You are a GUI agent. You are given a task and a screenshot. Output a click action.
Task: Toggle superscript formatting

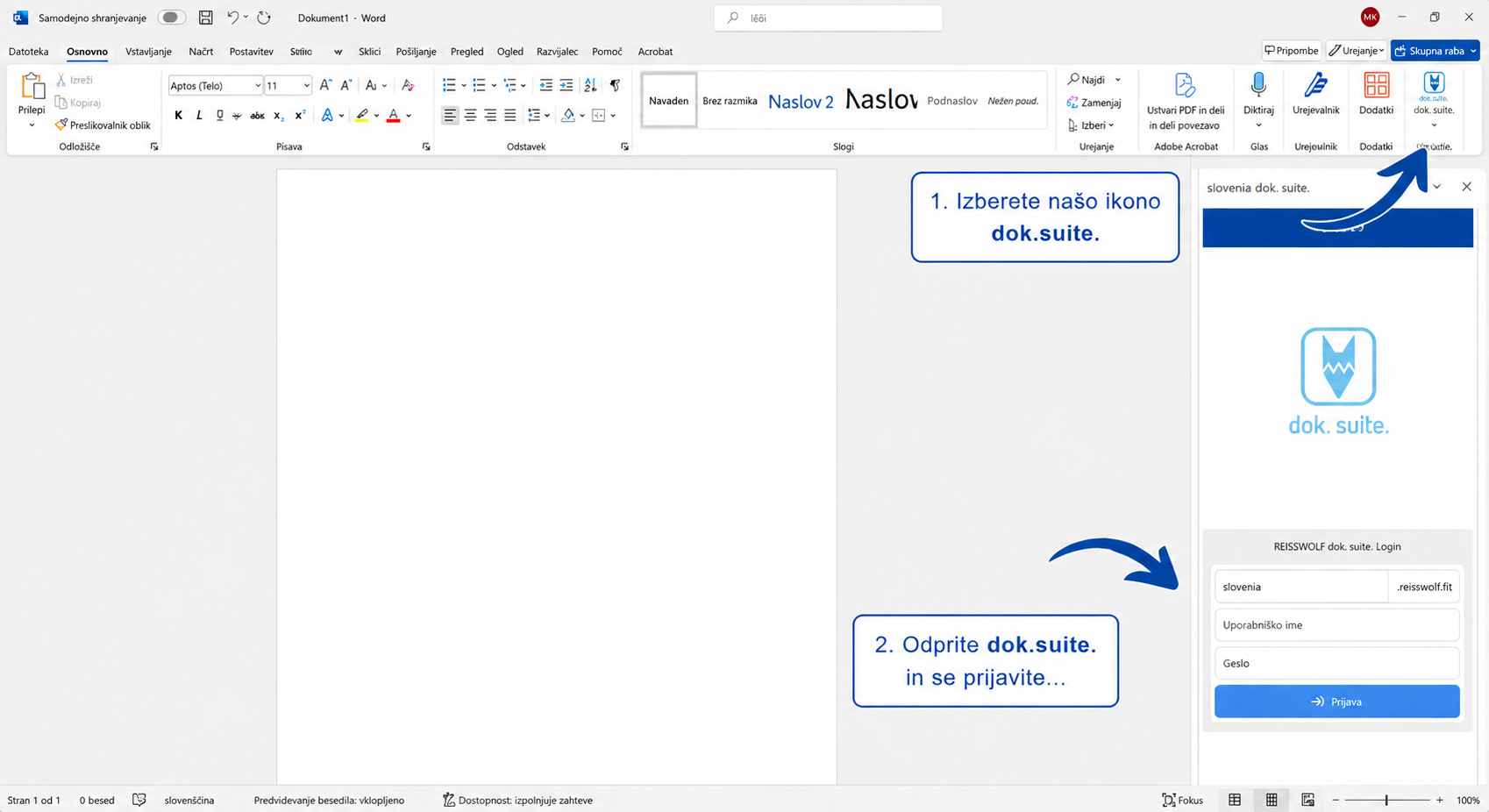(300, 115)
